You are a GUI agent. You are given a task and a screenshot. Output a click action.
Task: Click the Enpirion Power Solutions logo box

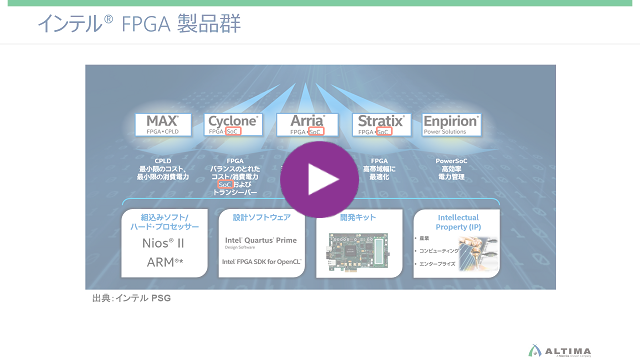pos(451,124)
